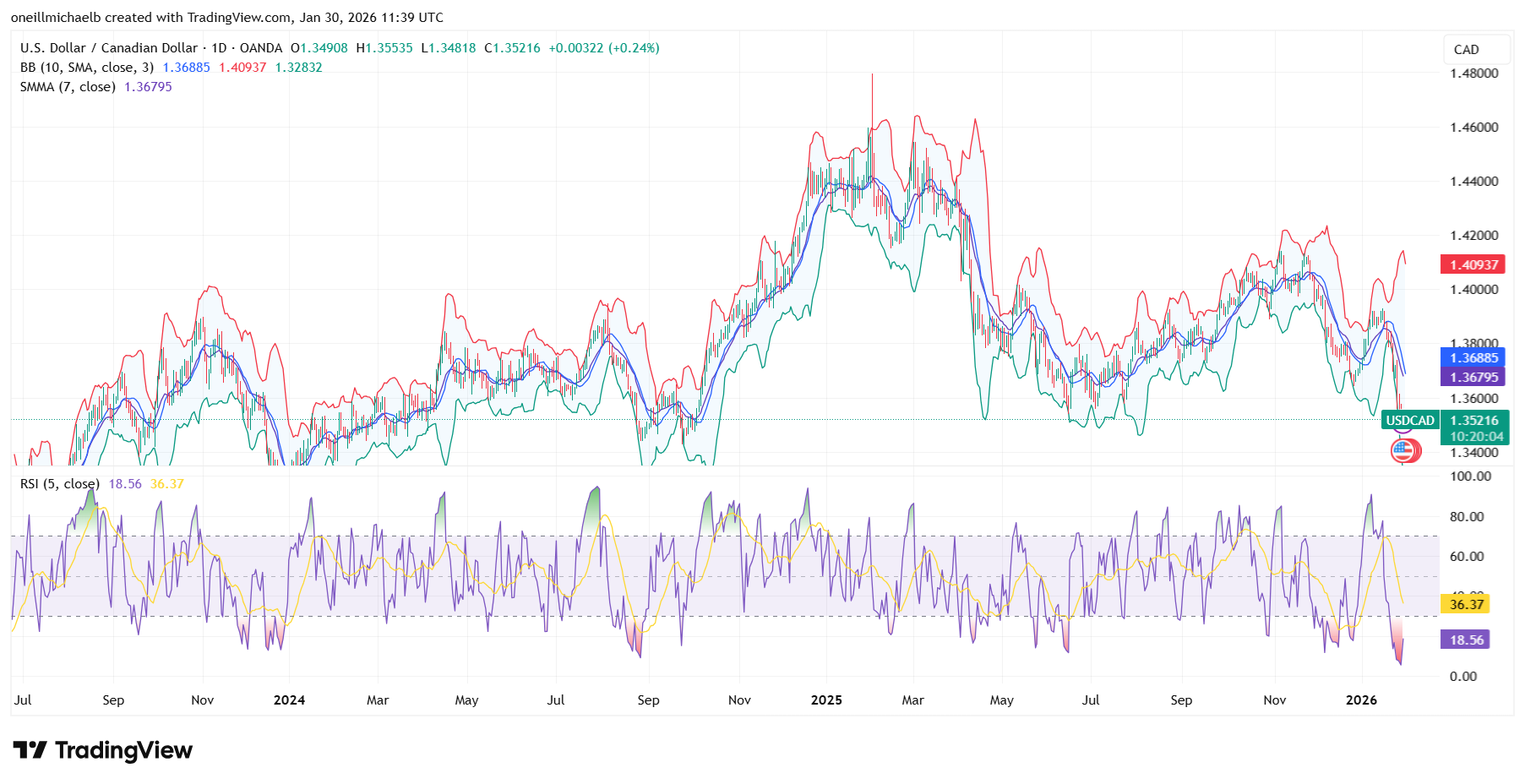Select the BB (10, SMA, close, 3) legend
The width and height of the screenshot is (1525, 784).
click(x=87, y=68)
